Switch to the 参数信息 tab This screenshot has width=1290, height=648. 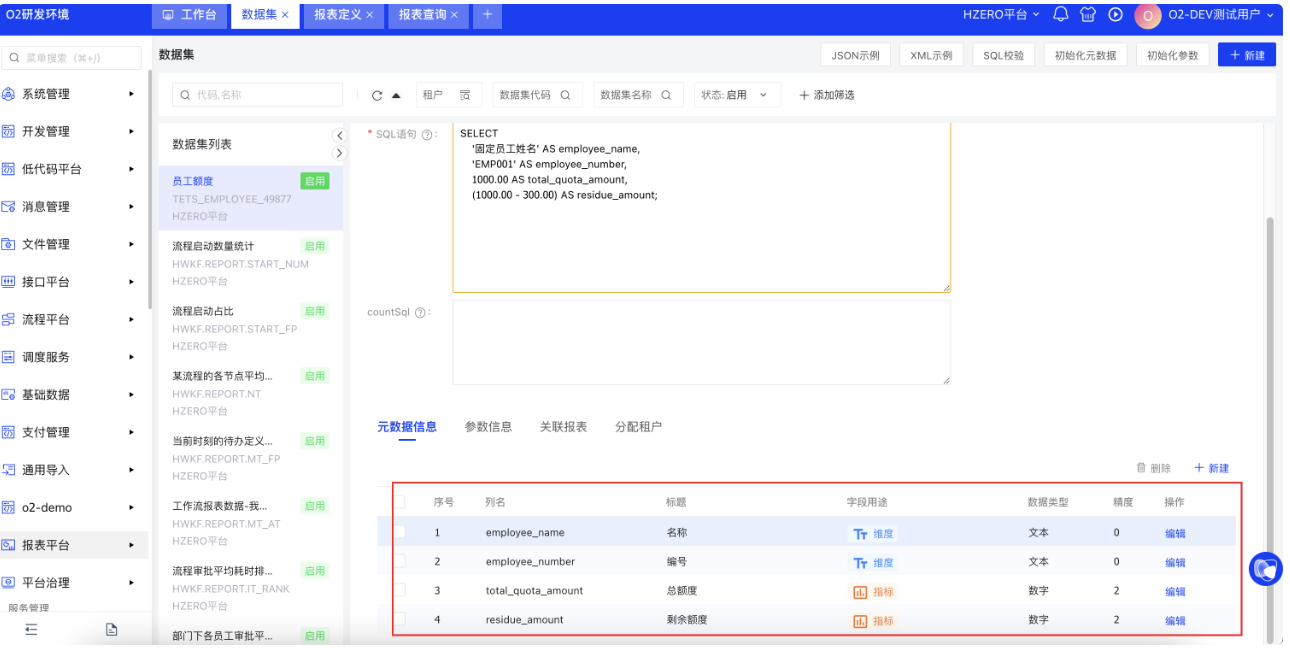click(488, 427)
